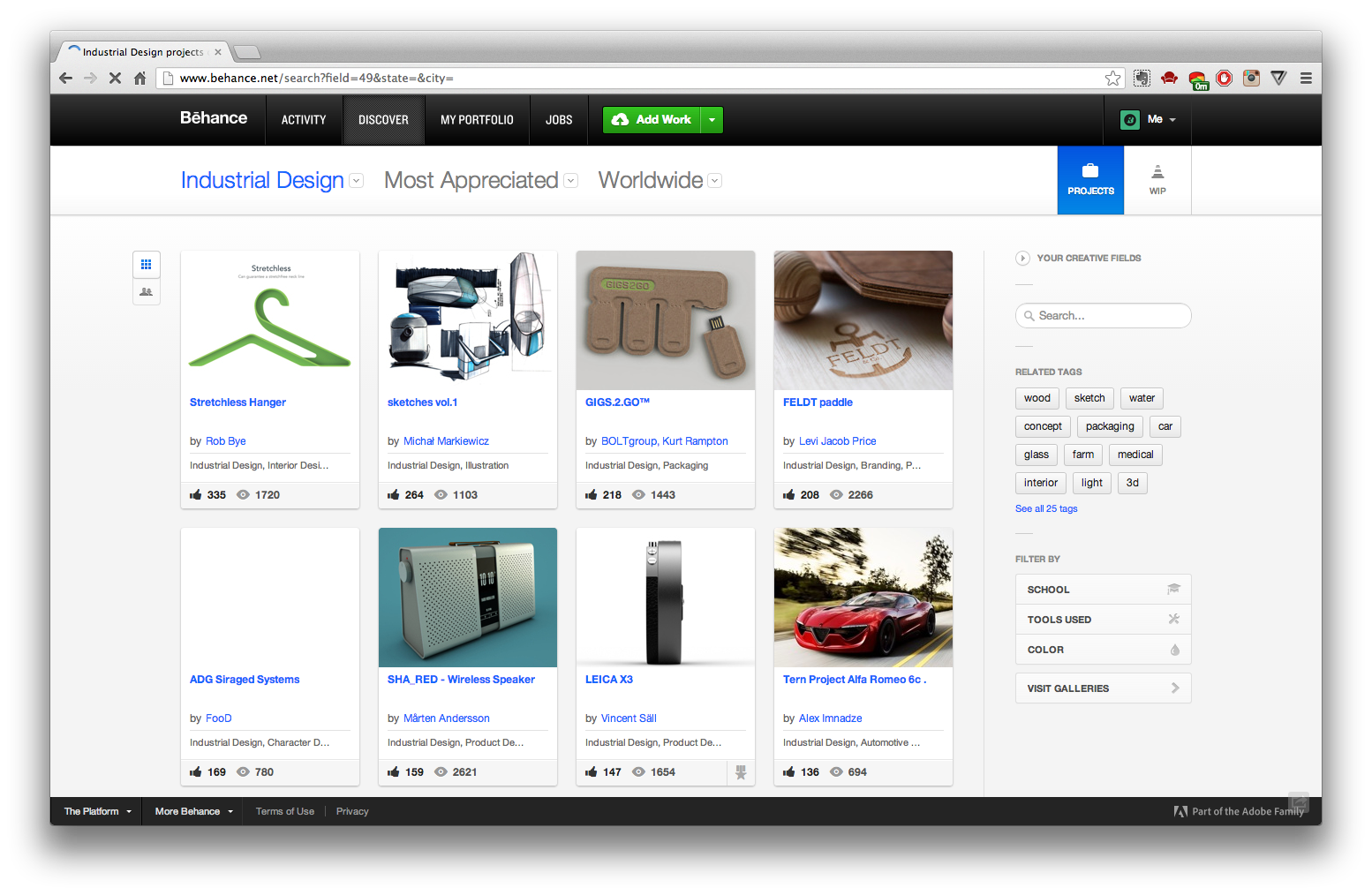Click the tag search field
This screenshot has width=1372, height=895.
pos(1103,315)
